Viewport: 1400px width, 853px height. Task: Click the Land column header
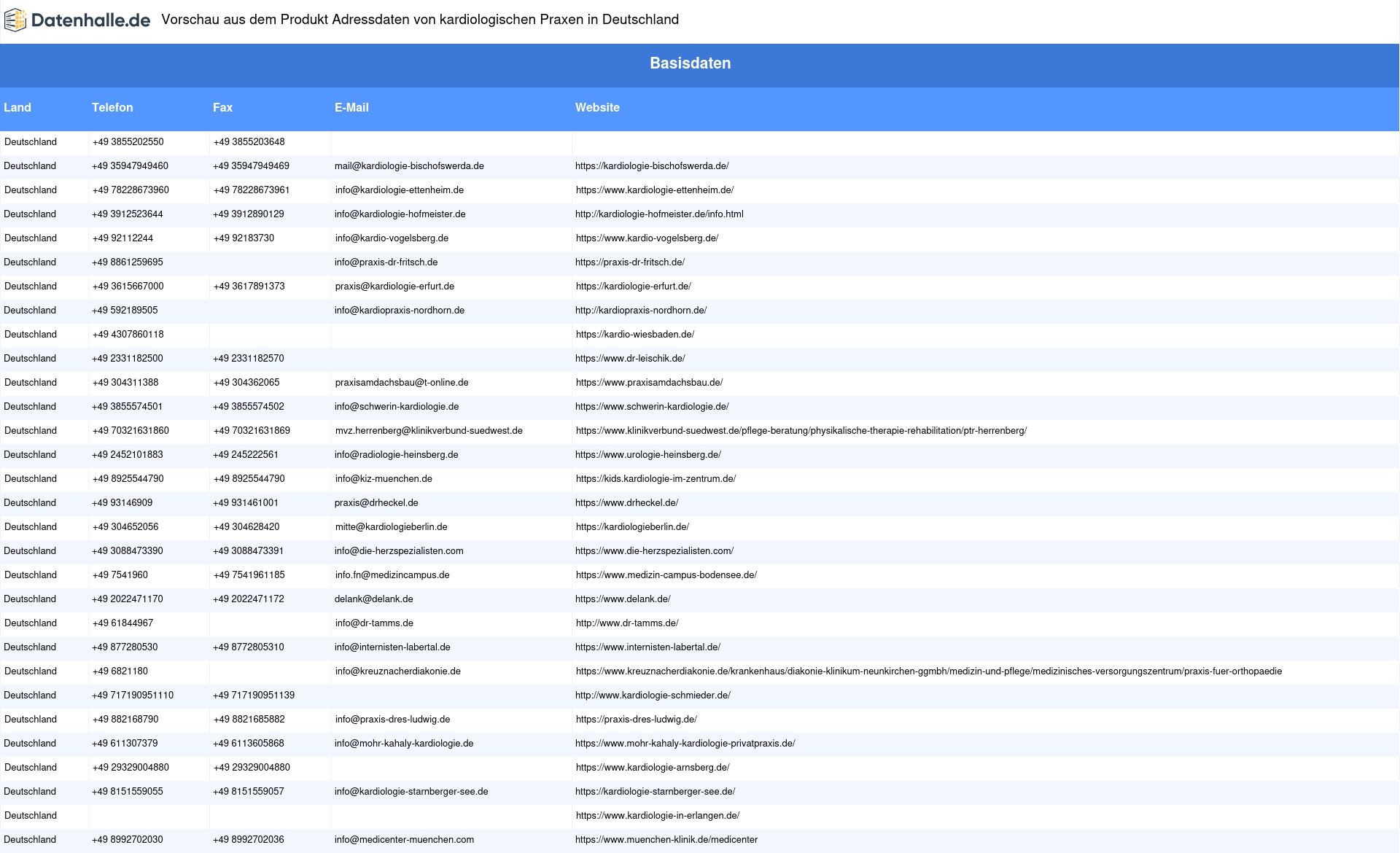pos(17,107)
